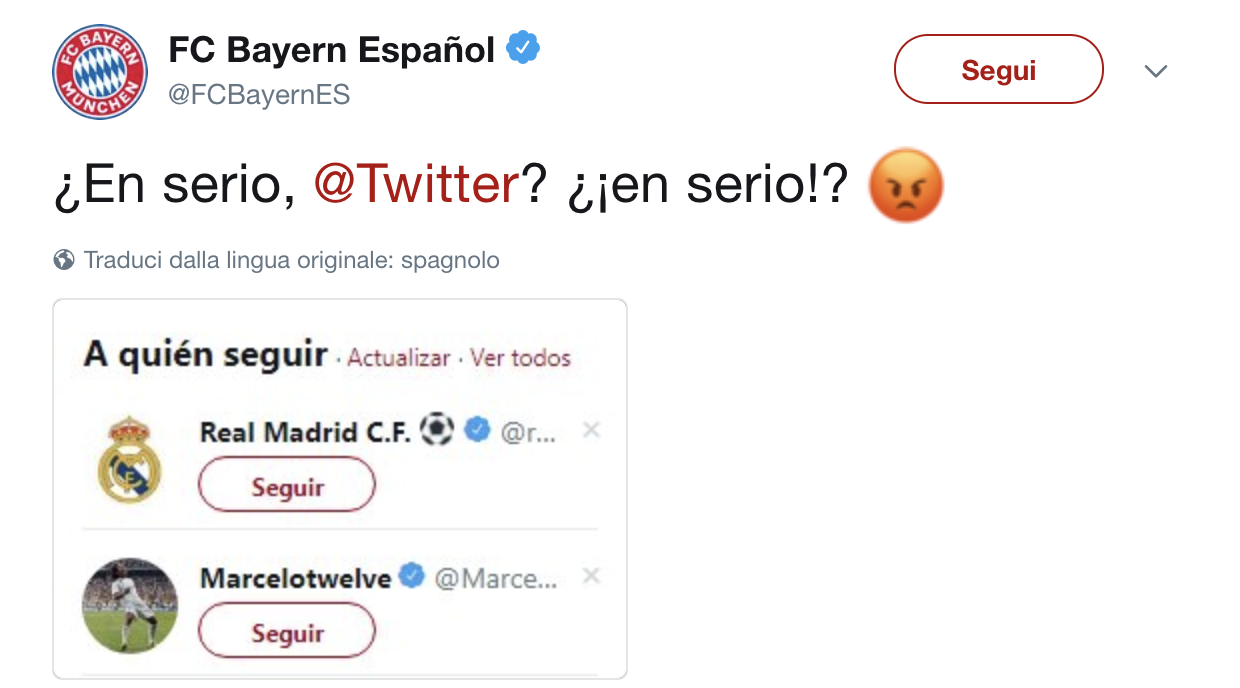This screenshot has height=688, width=1240.
Task: Dismiss the Marcelotwelve follow suggestion
Action: (591, 576)
